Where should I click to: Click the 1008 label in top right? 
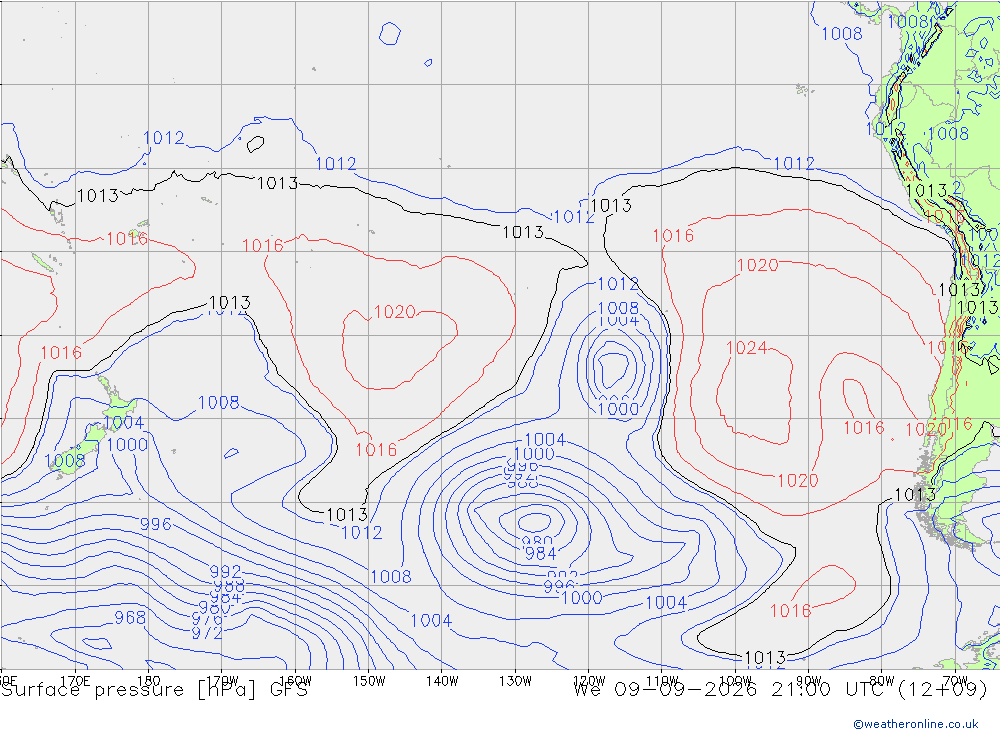842,34
